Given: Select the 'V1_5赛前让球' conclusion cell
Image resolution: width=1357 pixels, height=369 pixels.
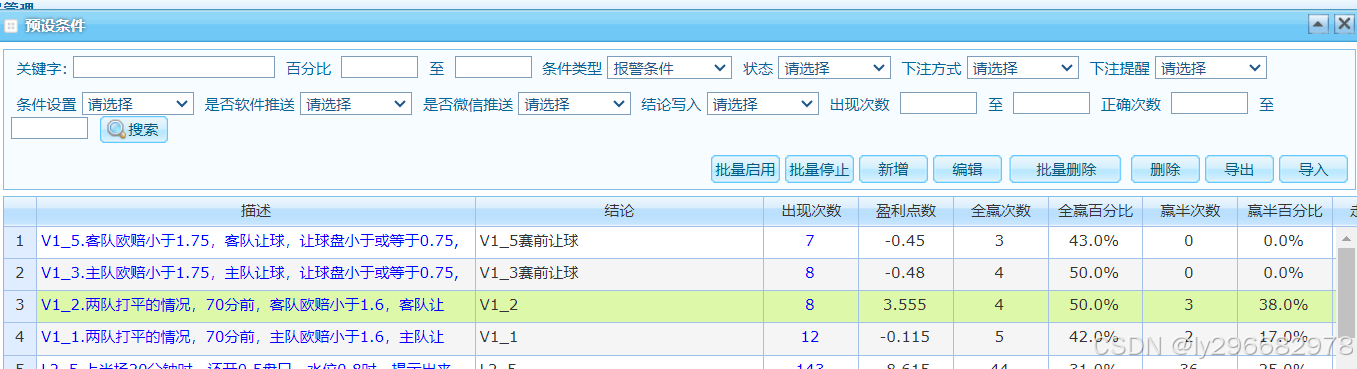Looking at the screenshot, I should 619,241.
